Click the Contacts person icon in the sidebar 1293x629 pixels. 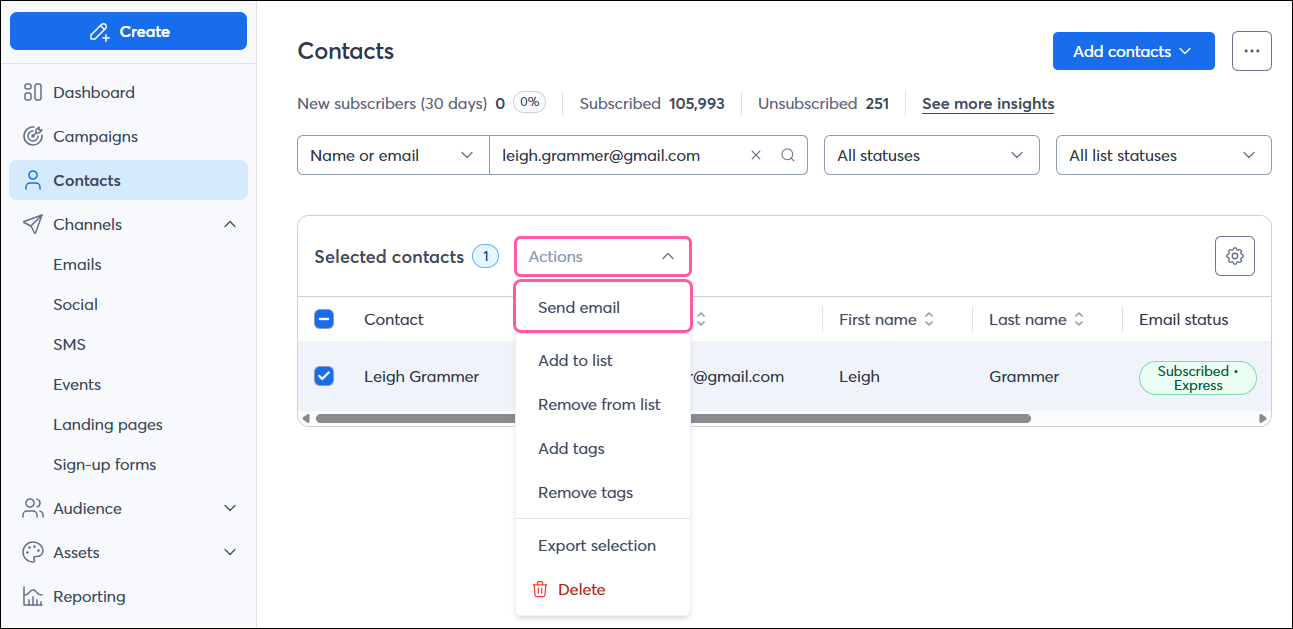click(32, 180)
